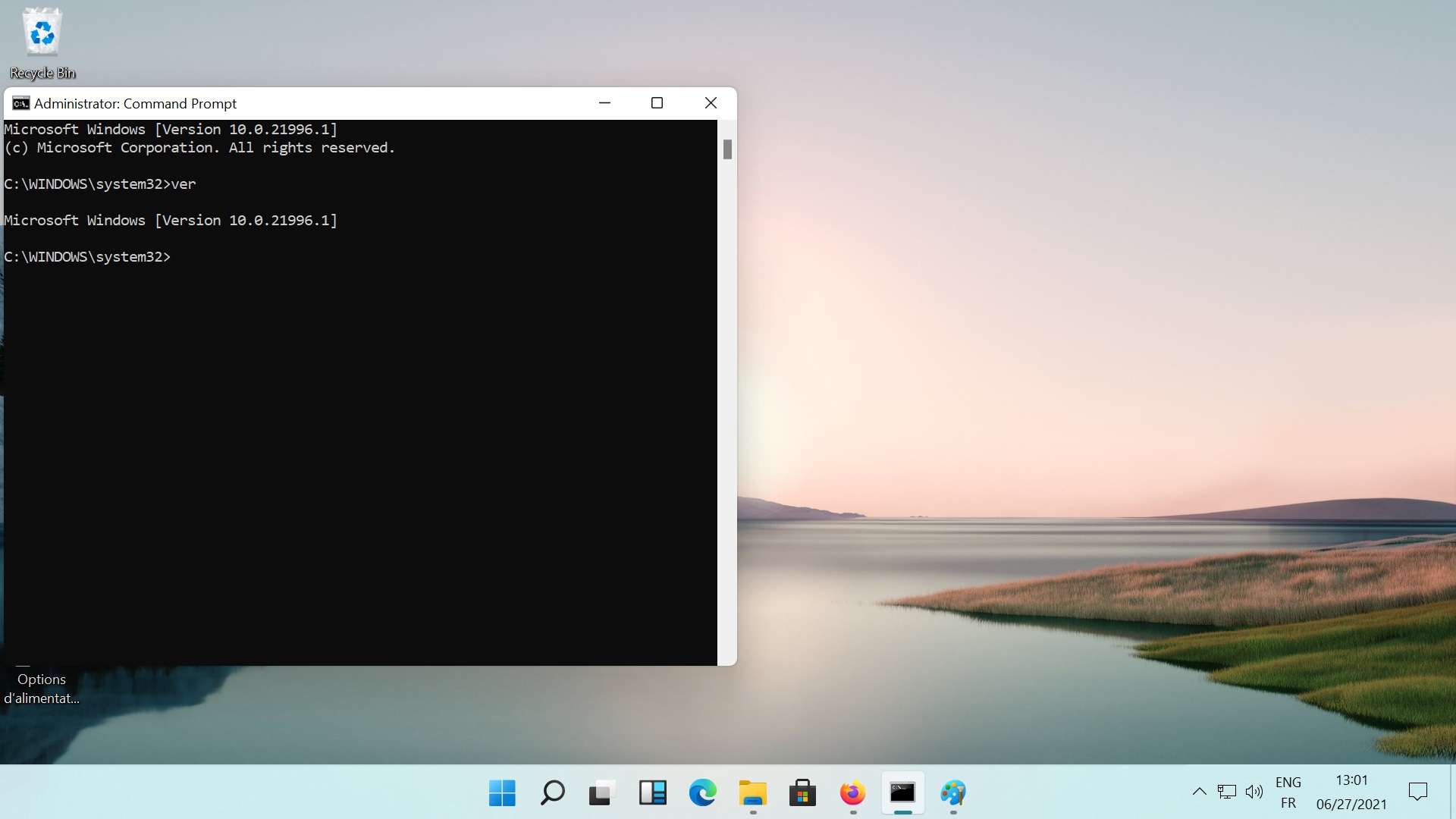Open File Explorer from taskbar
Image resolution: width=1456 pixels, height=819 pixels.
tap(752, 793)
